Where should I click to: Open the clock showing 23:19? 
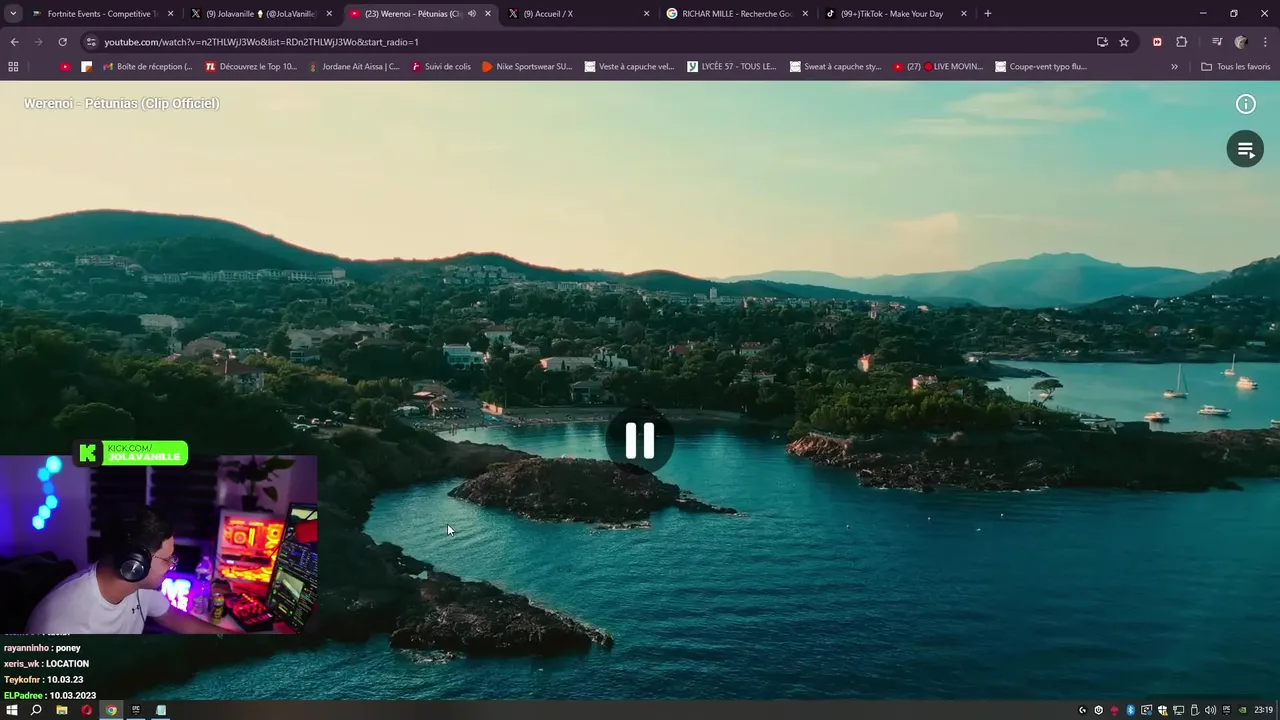coord(1264,710)
